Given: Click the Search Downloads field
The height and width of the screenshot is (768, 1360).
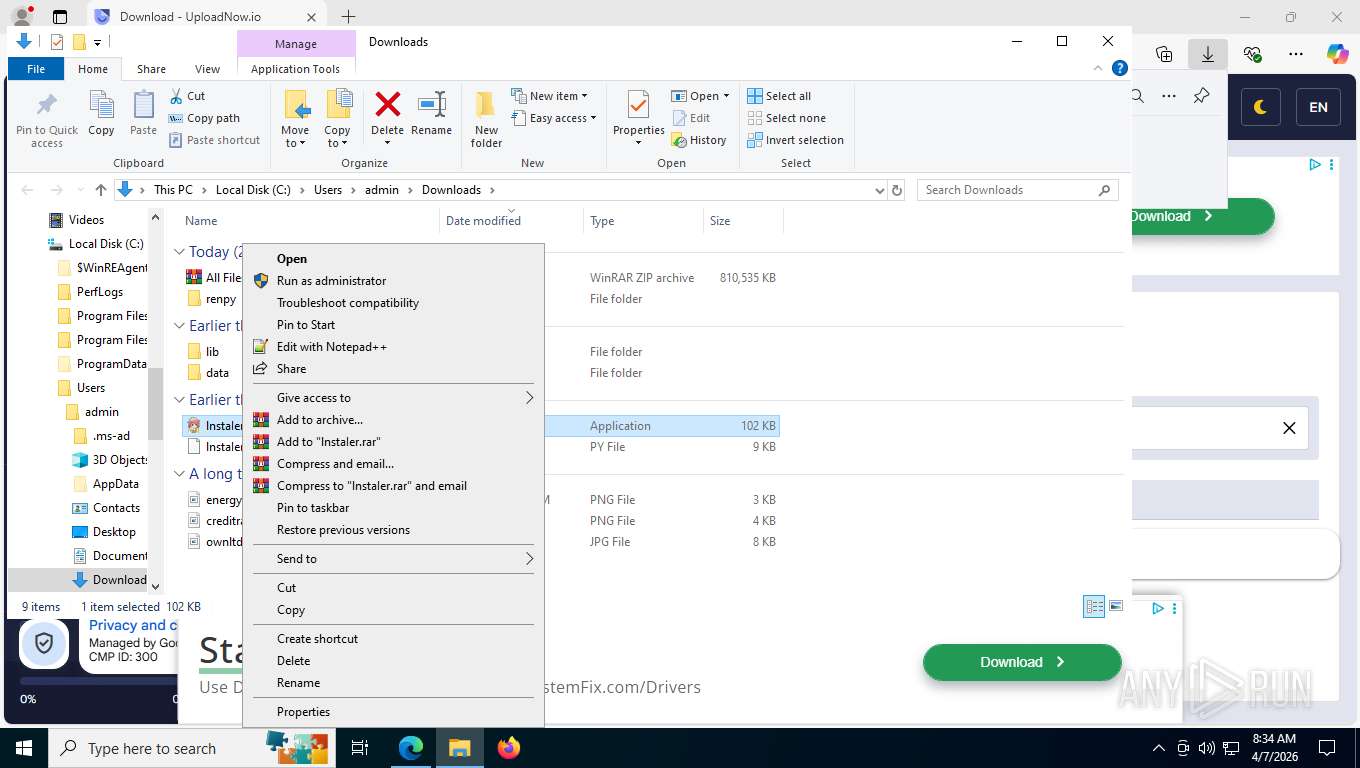Looking at the screenshot, I should coord(1016,190).
